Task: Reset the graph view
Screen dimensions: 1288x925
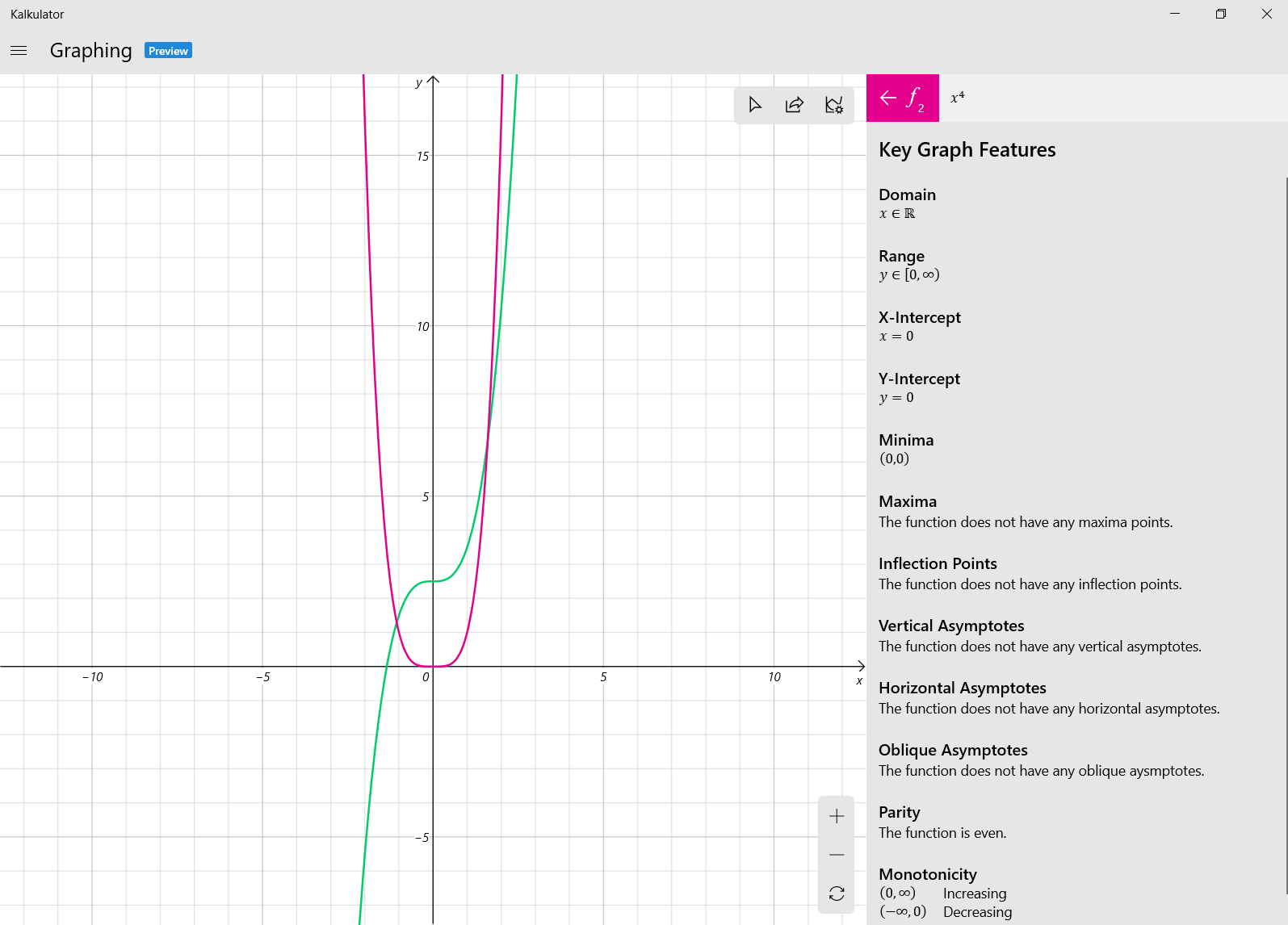Action: pyautogui.click(x=837, y=894)
